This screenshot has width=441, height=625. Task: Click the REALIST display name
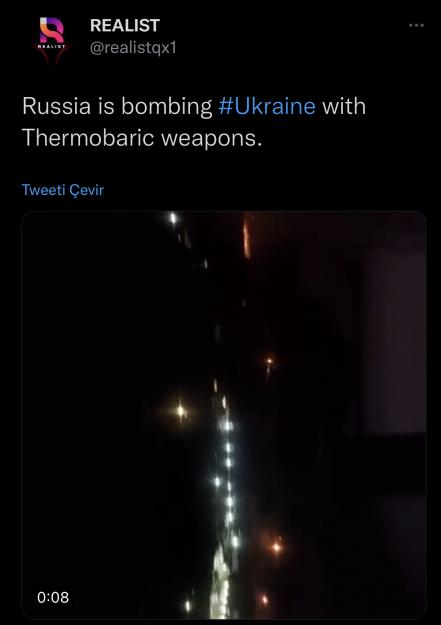click(125, 26)
